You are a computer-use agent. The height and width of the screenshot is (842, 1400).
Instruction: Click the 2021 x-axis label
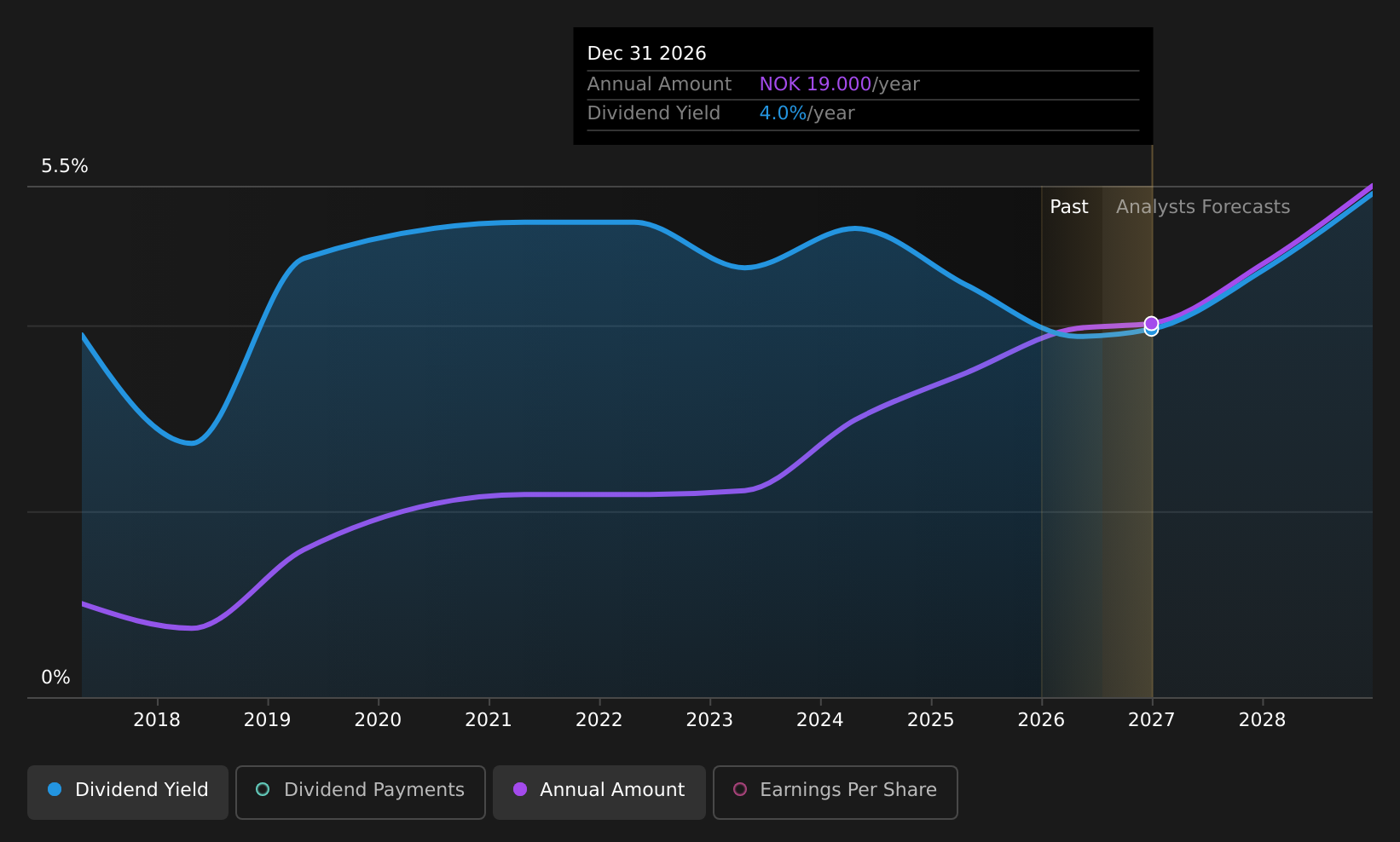489,720
